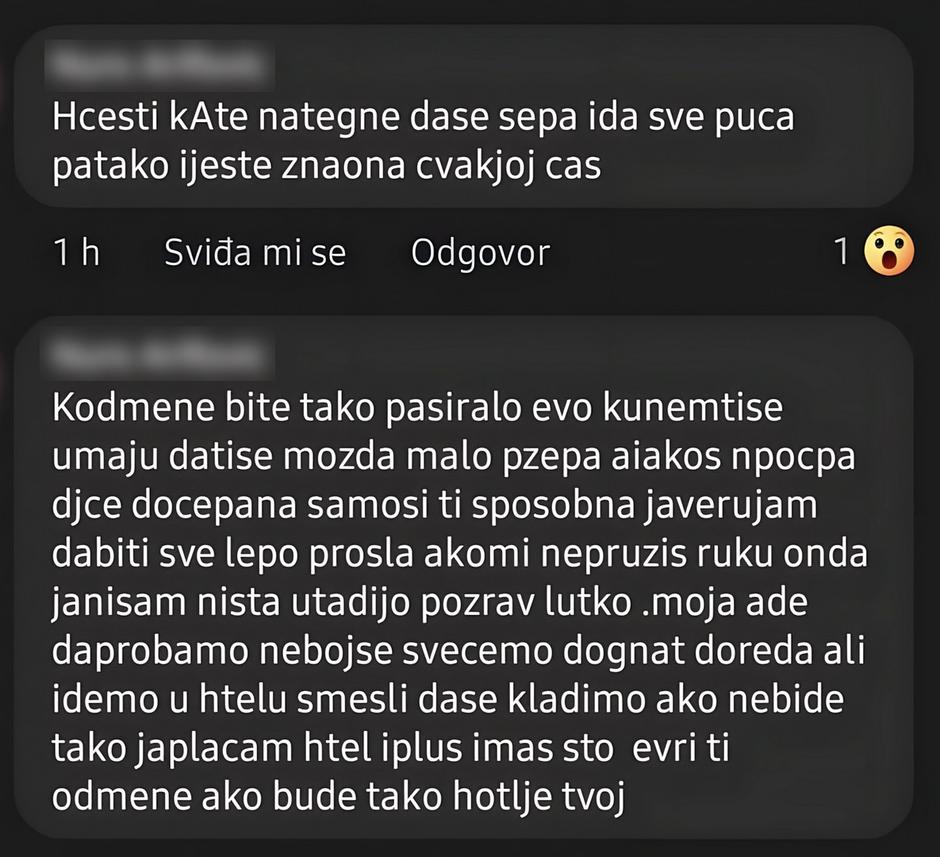940x857 pixels.
Task: Select the long second comment bubble
Action: pyautogui.click(x=463, y=577)
